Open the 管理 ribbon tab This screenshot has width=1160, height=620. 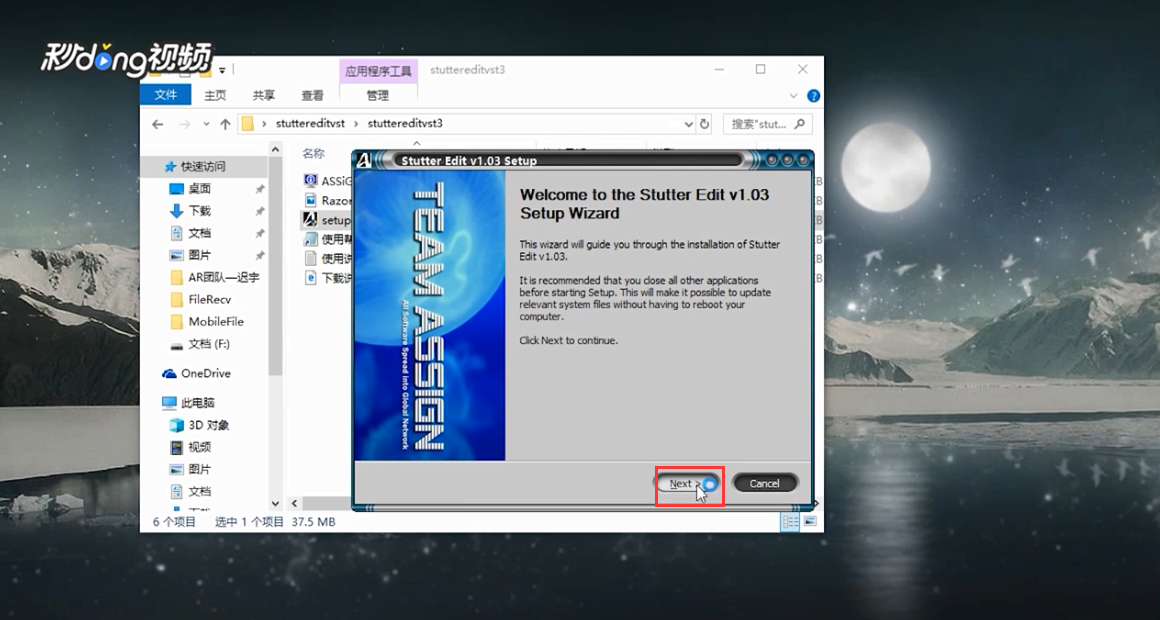click(x=377, y=95)
